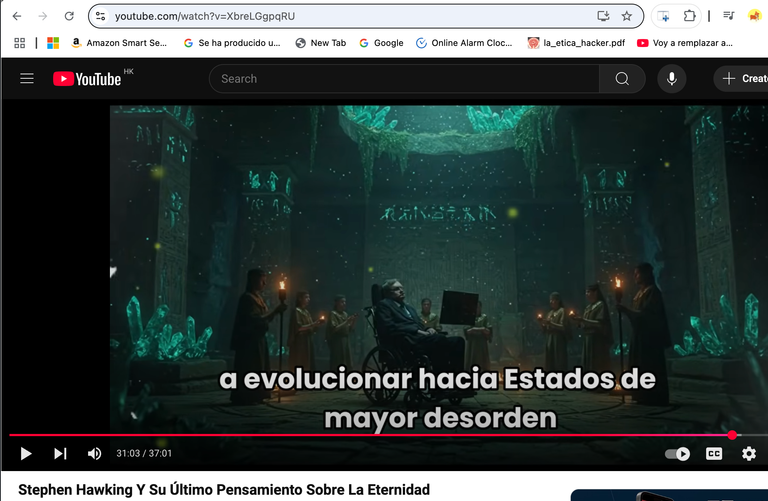Play the paused video
The image size is (768, 501).
pos(26,453)
